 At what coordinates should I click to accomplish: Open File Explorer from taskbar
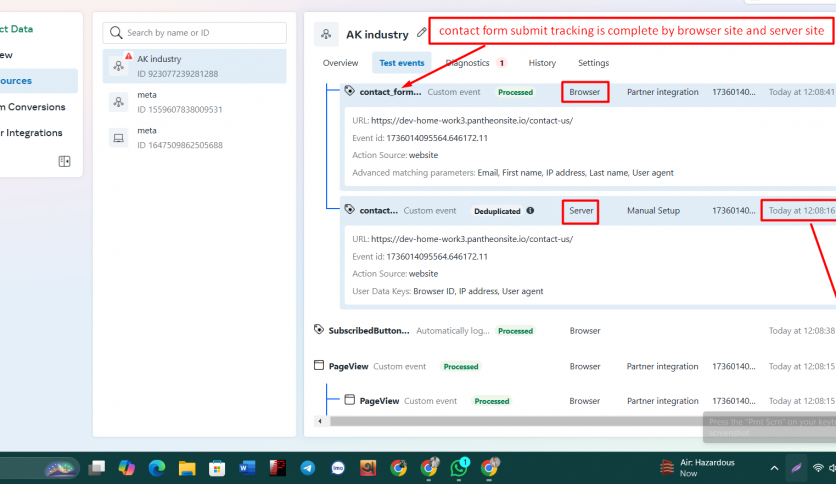pyautogui.click(x=187, y=468)
